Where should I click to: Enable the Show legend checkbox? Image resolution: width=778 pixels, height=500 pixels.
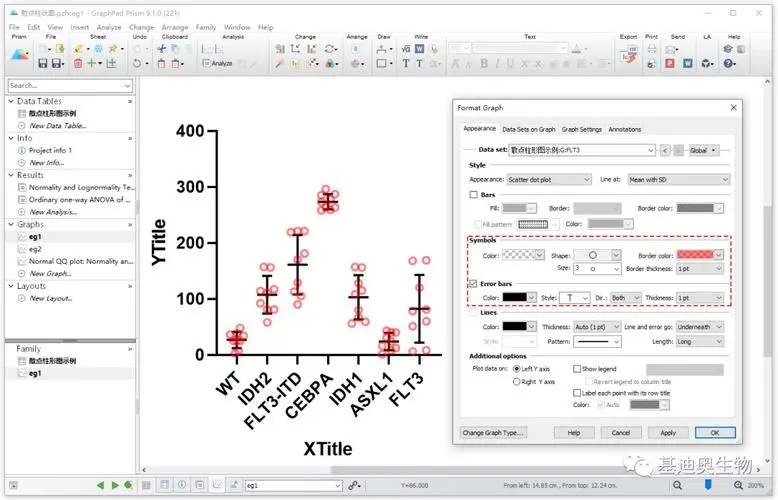coord(577,369)
